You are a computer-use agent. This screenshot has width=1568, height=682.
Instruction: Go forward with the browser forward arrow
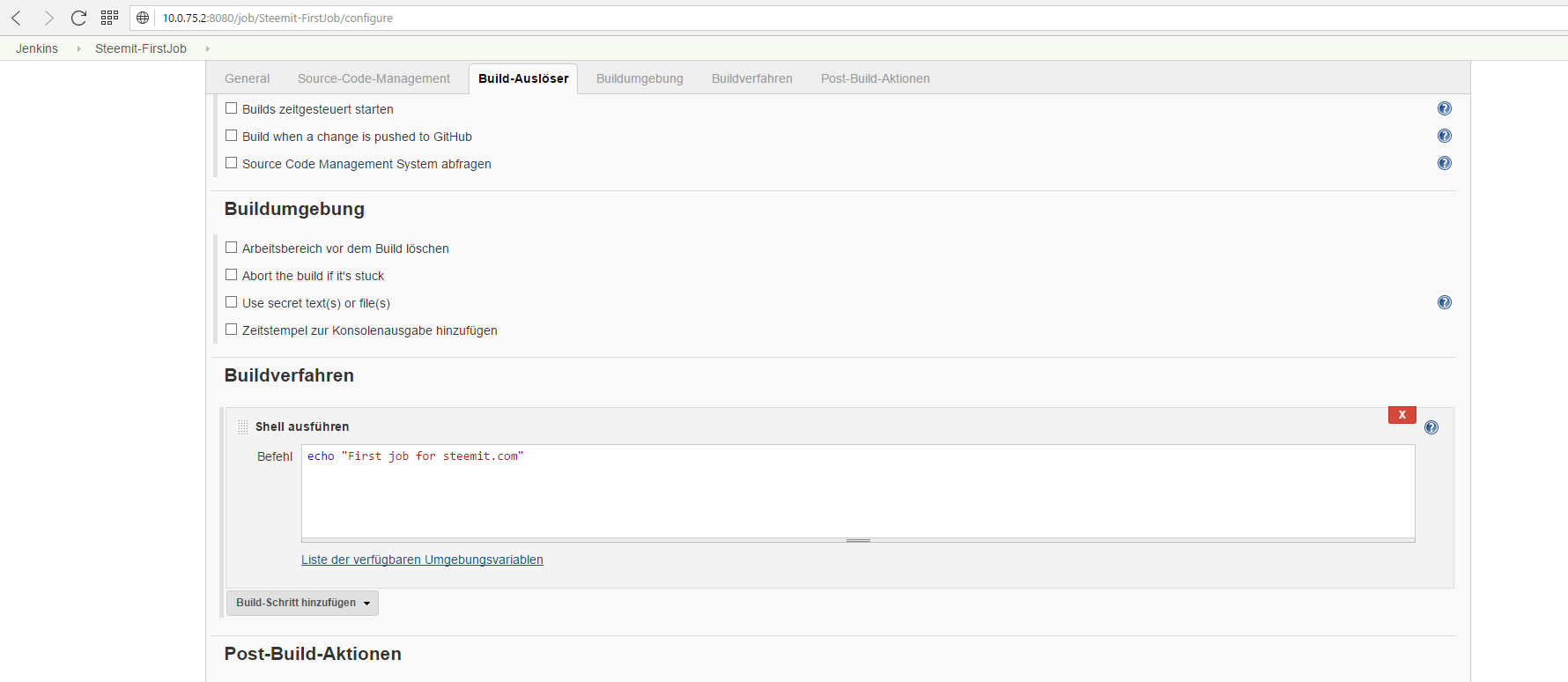pyautogui.click(x=48, y=18)
